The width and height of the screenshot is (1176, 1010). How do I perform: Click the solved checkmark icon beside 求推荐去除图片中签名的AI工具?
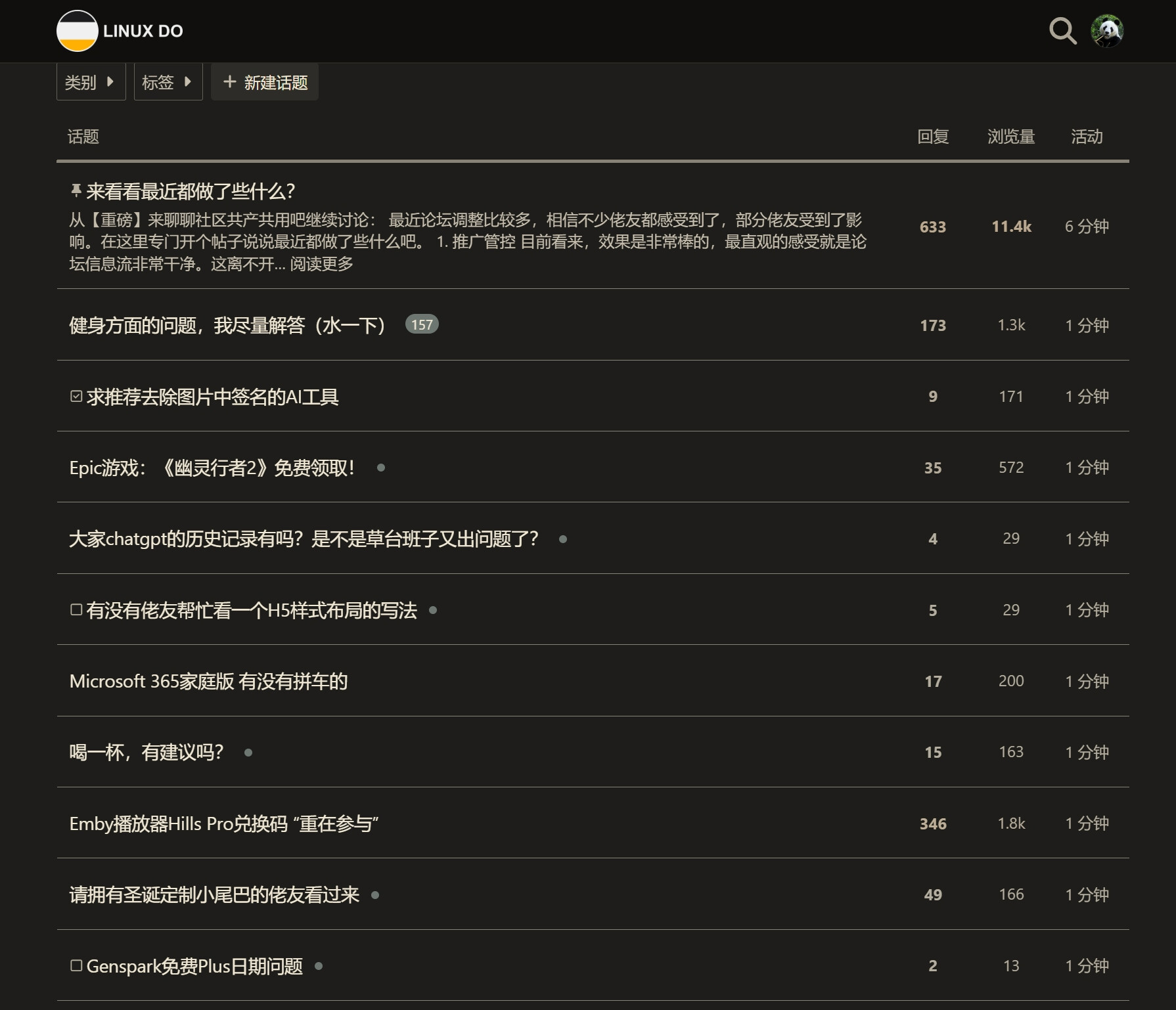76,396
